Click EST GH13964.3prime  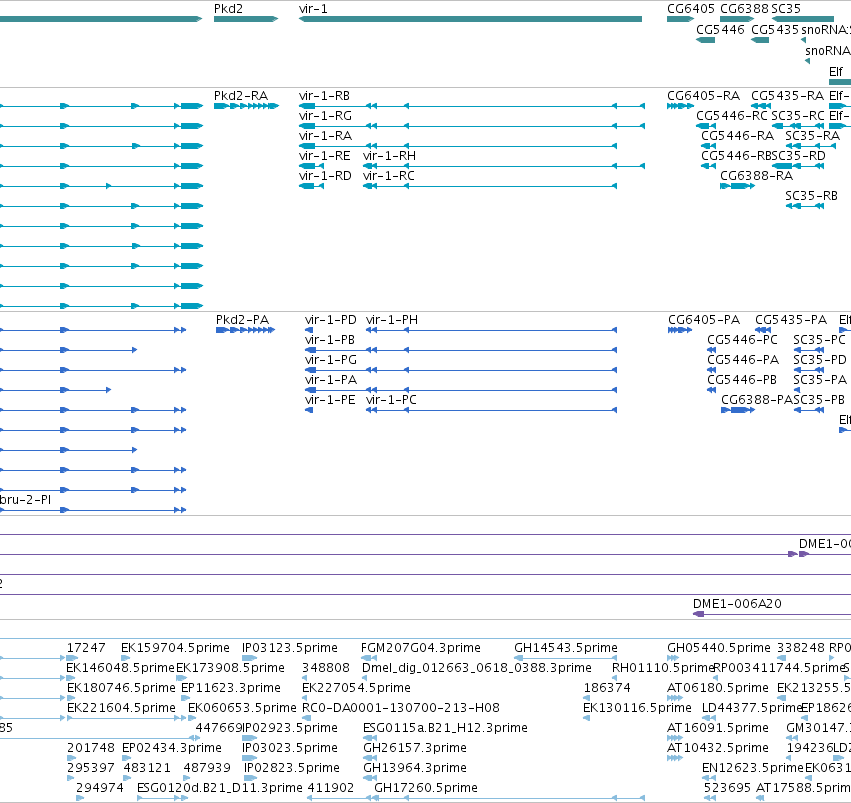click(x=415, y=768)
